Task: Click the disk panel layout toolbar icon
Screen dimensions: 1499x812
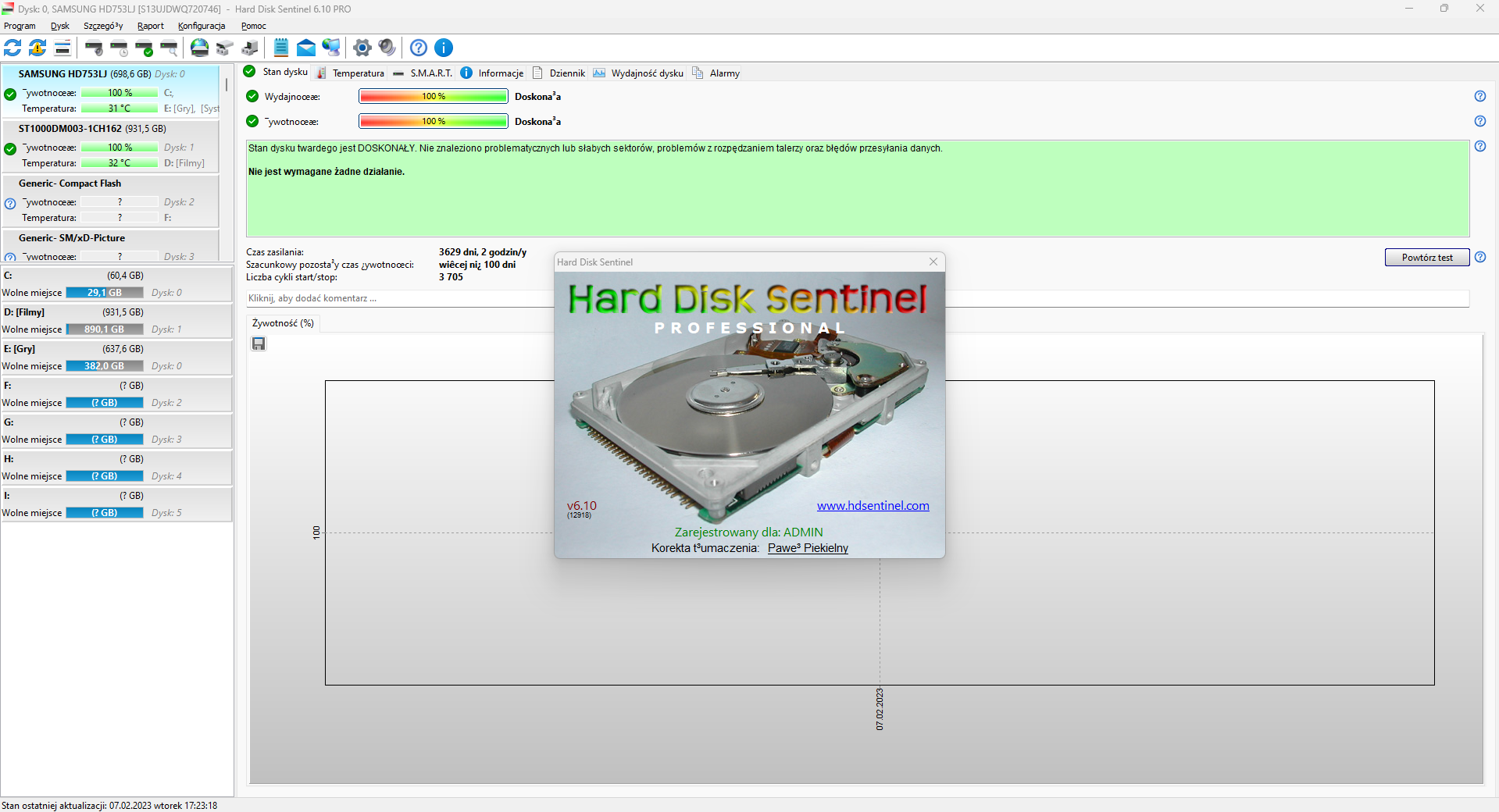Action: point(62,48)
